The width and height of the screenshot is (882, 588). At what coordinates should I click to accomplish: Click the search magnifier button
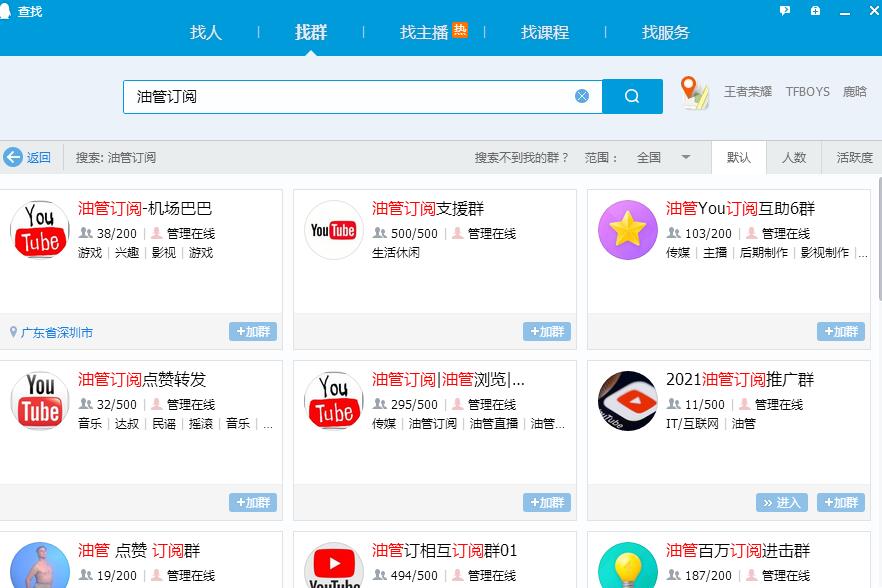[631, 96]
